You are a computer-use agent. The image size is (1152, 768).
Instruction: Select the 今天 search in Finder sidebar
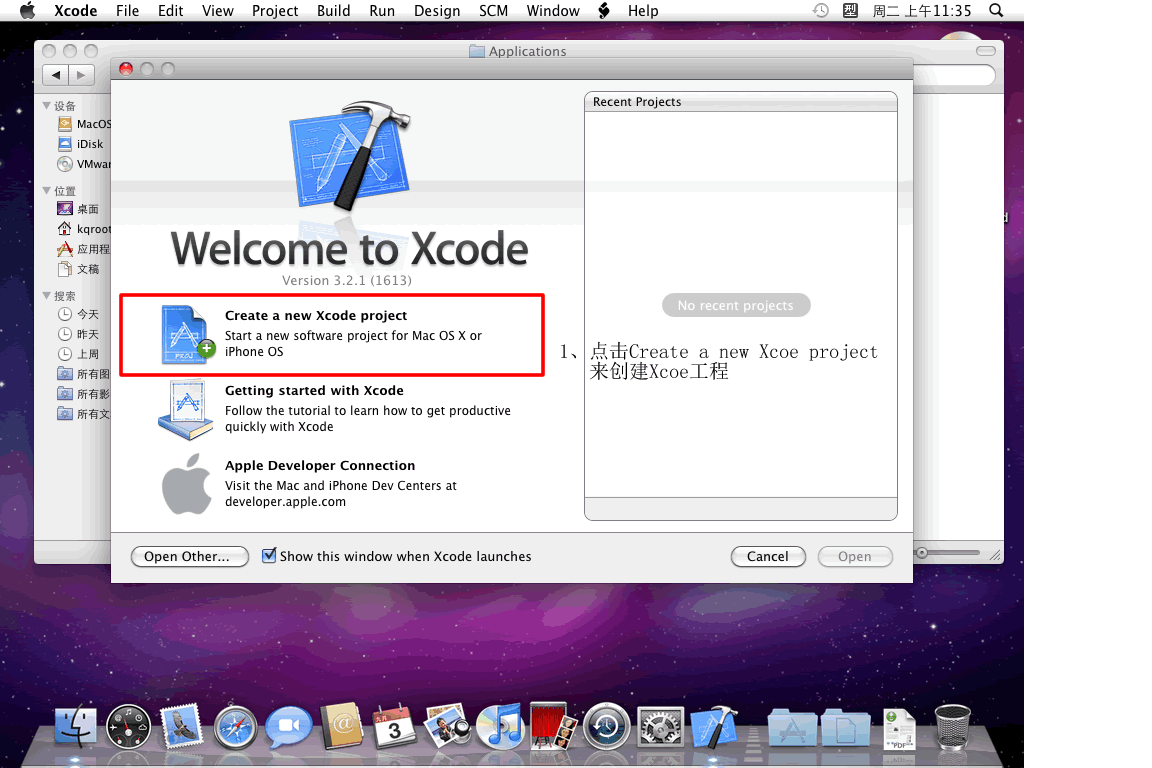point(78,314)
